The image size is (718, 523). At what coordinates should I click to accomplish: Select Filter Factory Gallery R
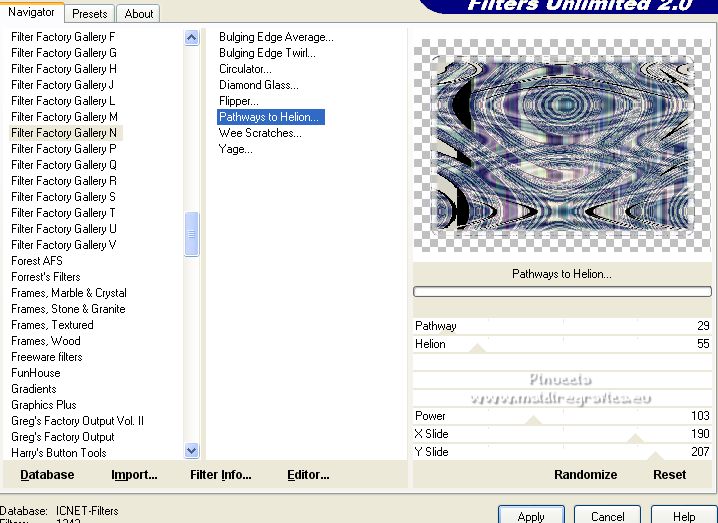pyautogui.click(x=64, y=181)
